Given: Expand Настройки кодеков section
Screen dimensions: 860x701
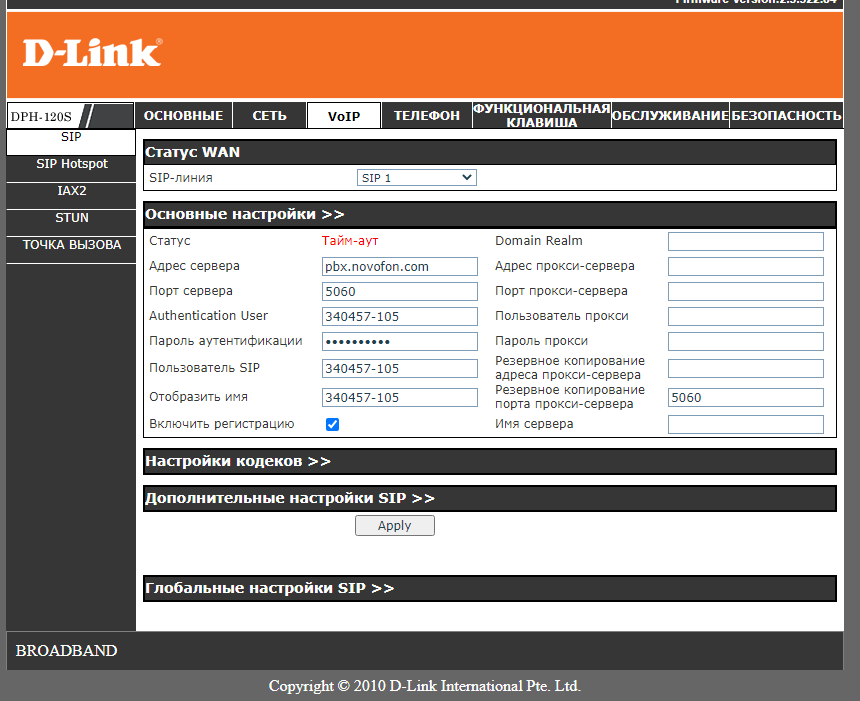Looking at the screenshot, I should click(x=238, y=461).
